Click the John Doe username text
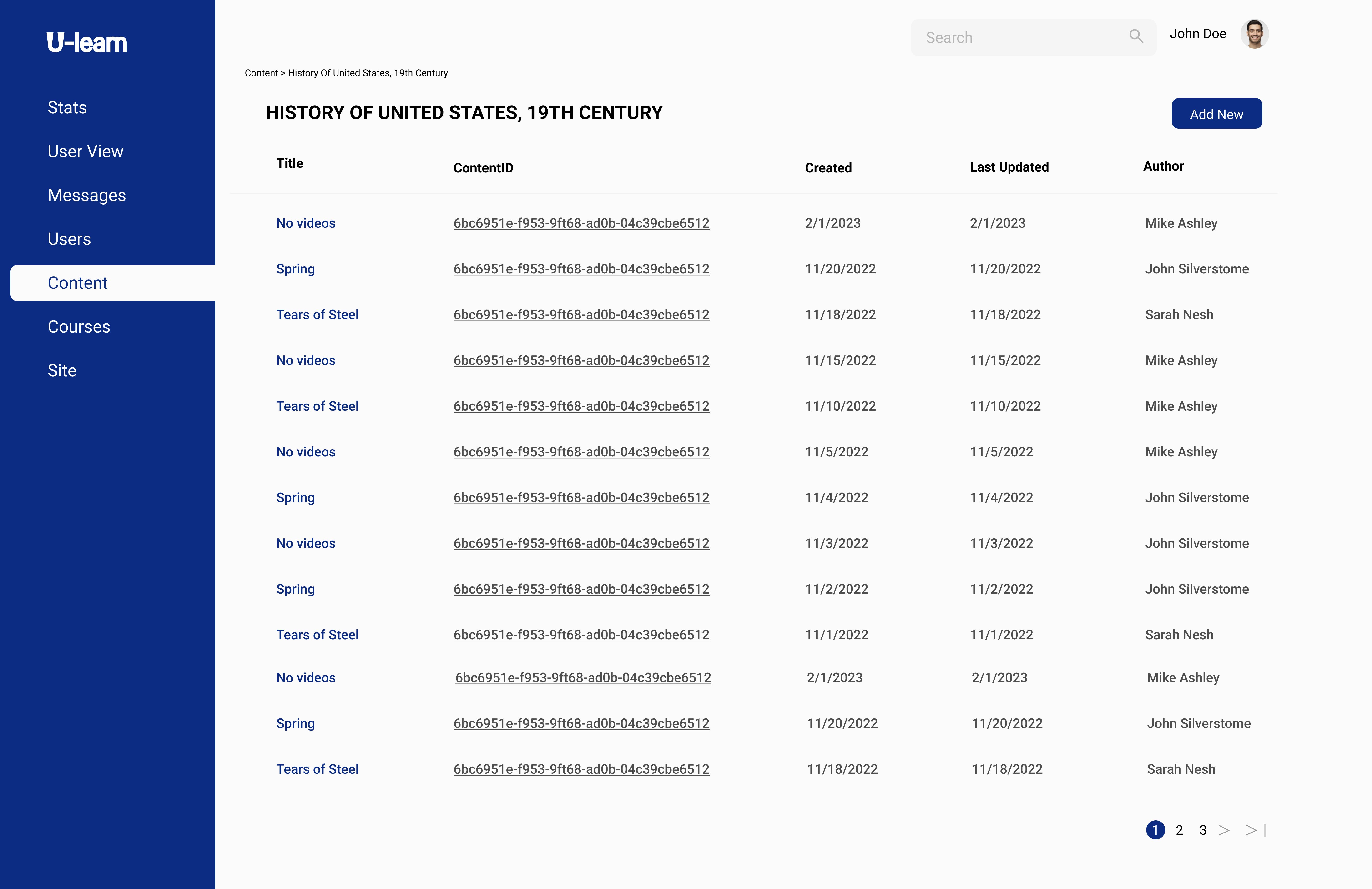The image size is (1372, 889). pos(1197,34)
